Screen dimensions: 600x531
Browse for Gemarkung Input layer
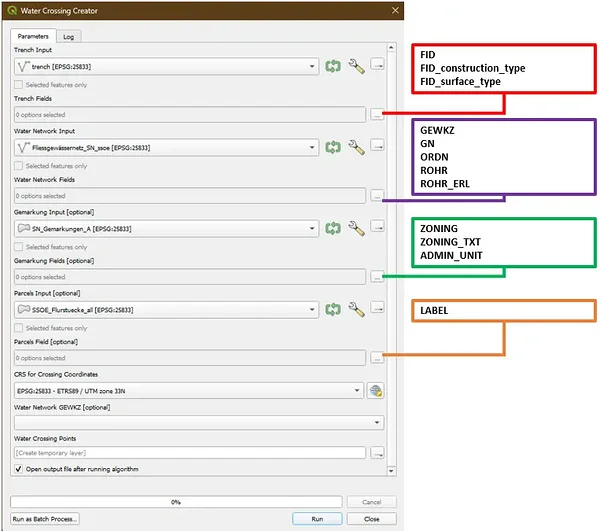377,226
